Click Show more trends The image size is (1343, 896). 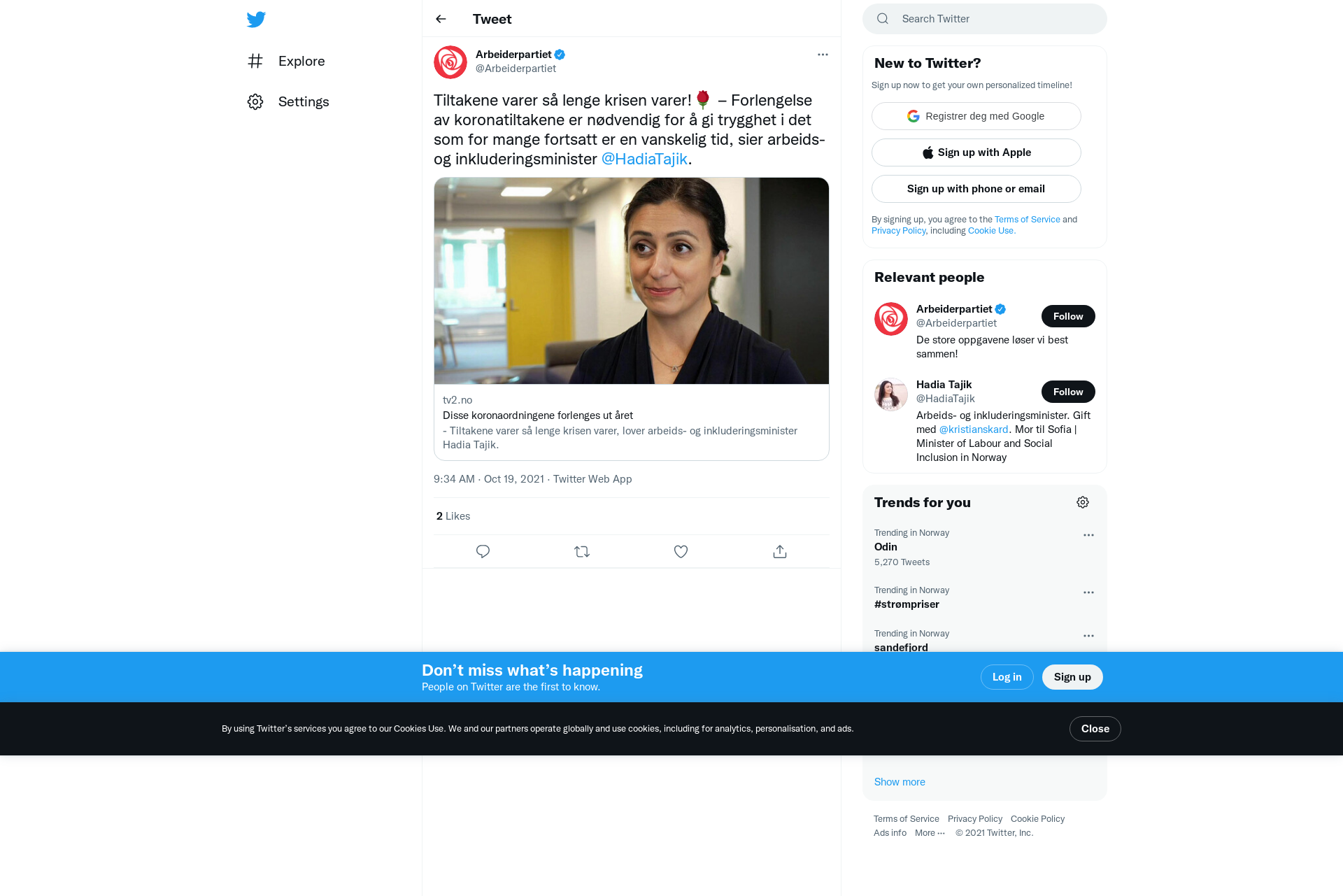(x=900, y=782)
